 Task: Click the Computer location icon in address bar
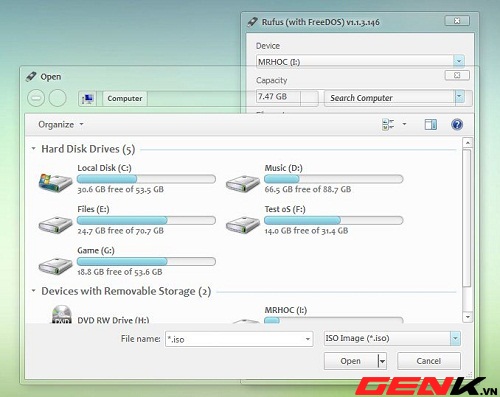[x=87, y=99]
